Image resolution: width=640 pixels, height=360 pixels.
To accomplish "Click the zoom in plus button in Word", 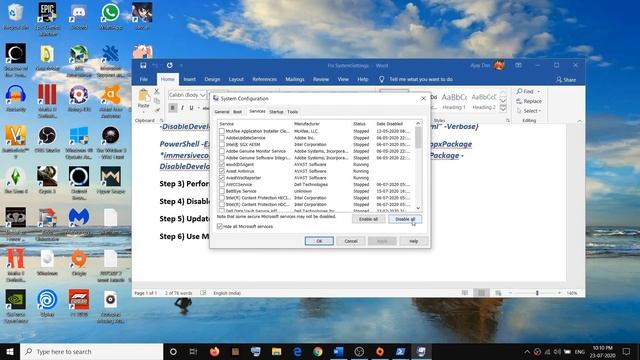I will 559,293.
